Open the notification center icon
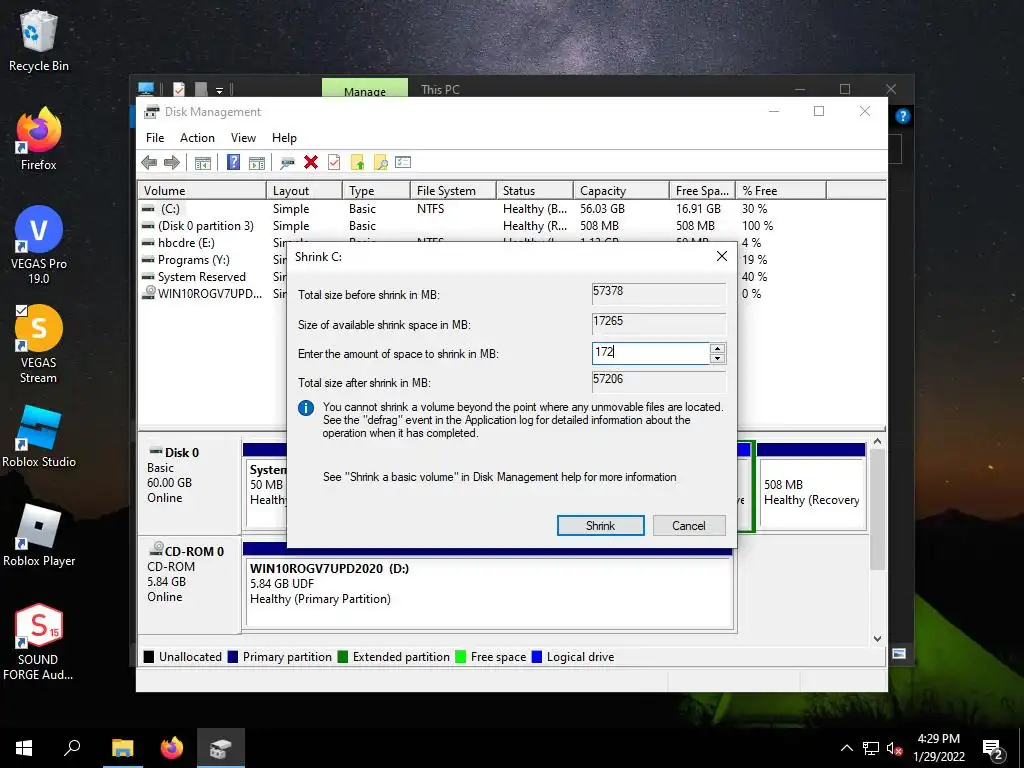 [x=993, y=749]
